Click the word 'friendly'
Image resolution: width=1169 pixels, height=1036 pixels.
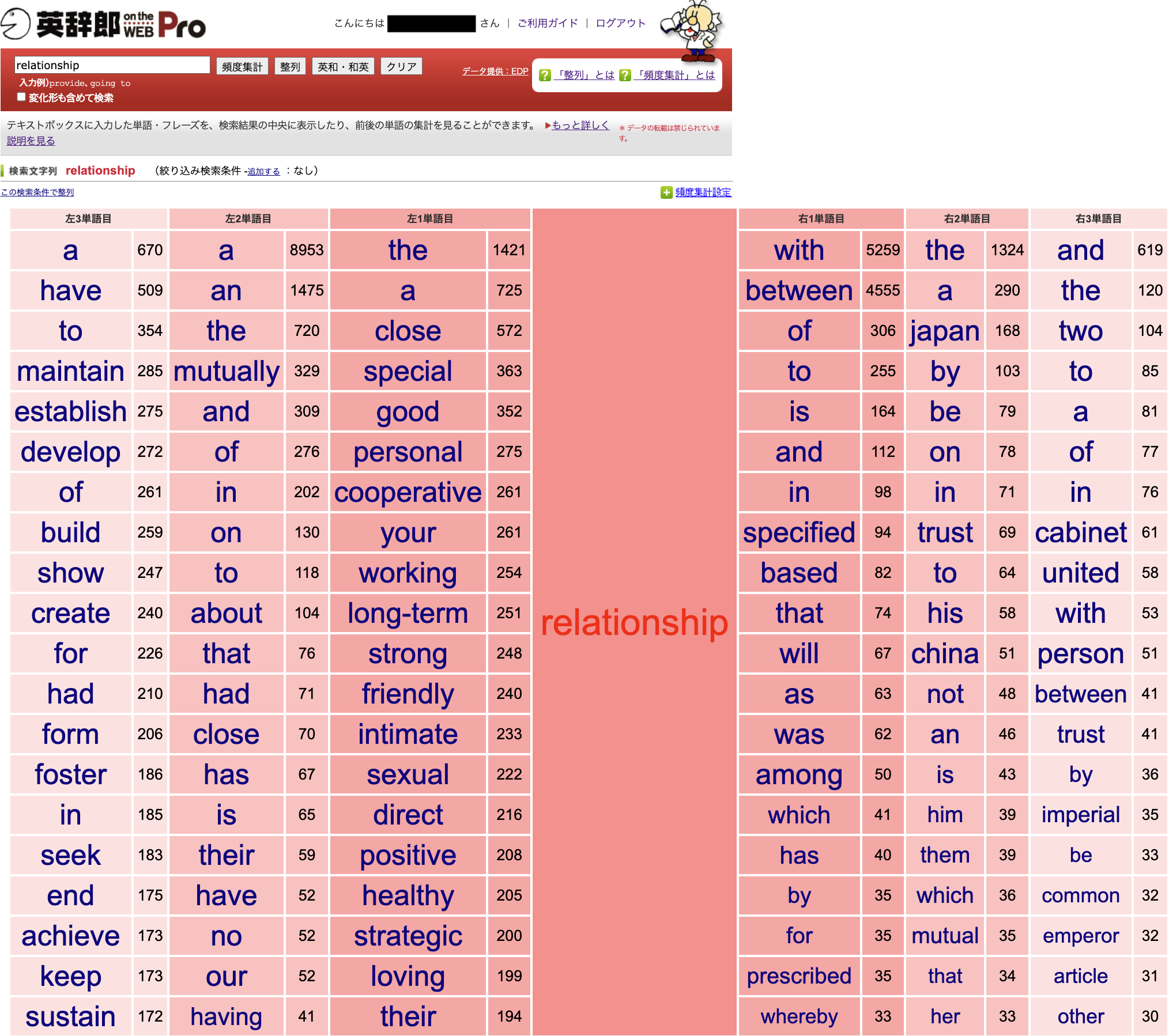click(408, 694)
